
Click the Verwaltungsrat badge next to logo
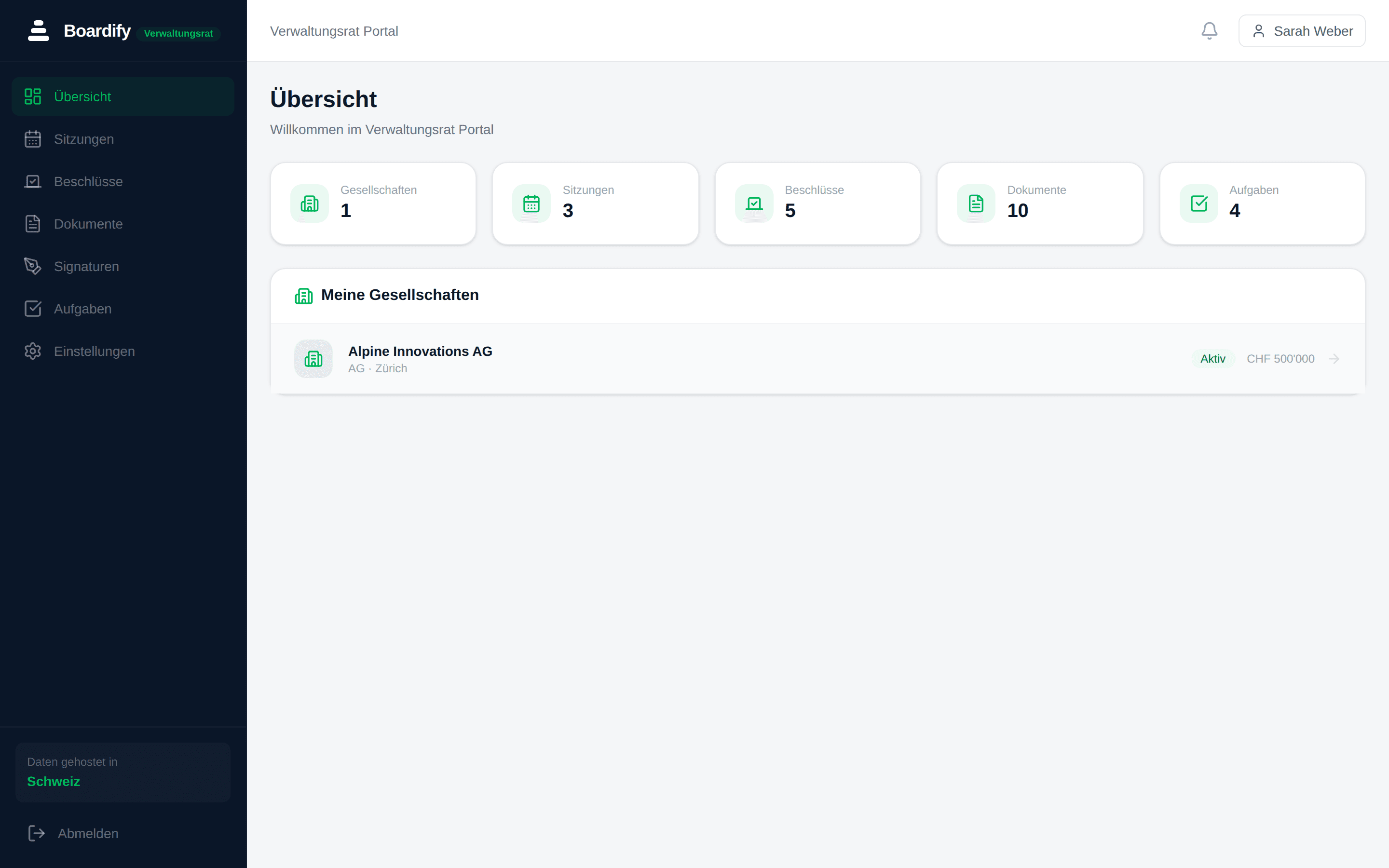pyautogui.click(x=178, y=33)
